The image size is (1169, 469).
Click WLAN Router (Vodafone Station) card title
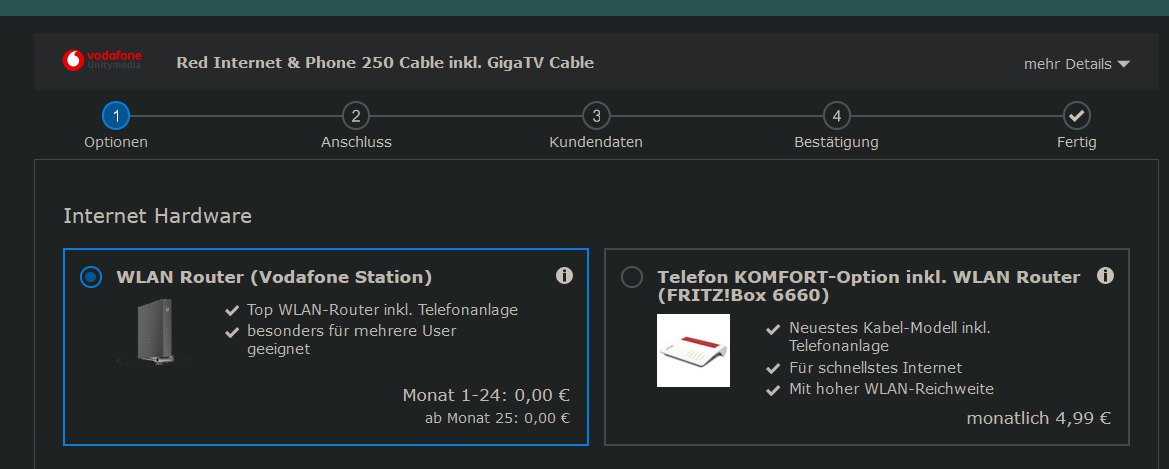(x=274, y=277)
